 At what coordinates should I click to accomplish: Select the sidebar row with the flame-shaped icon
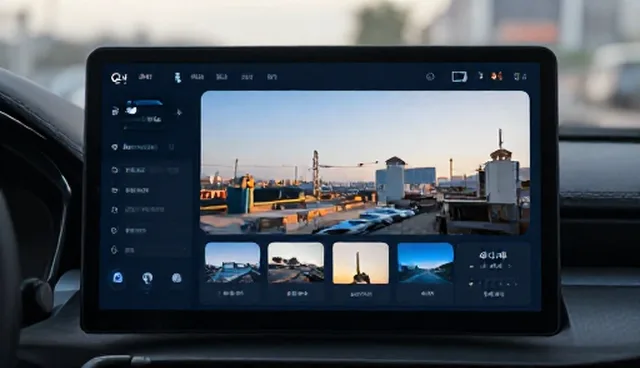(146, 250)
